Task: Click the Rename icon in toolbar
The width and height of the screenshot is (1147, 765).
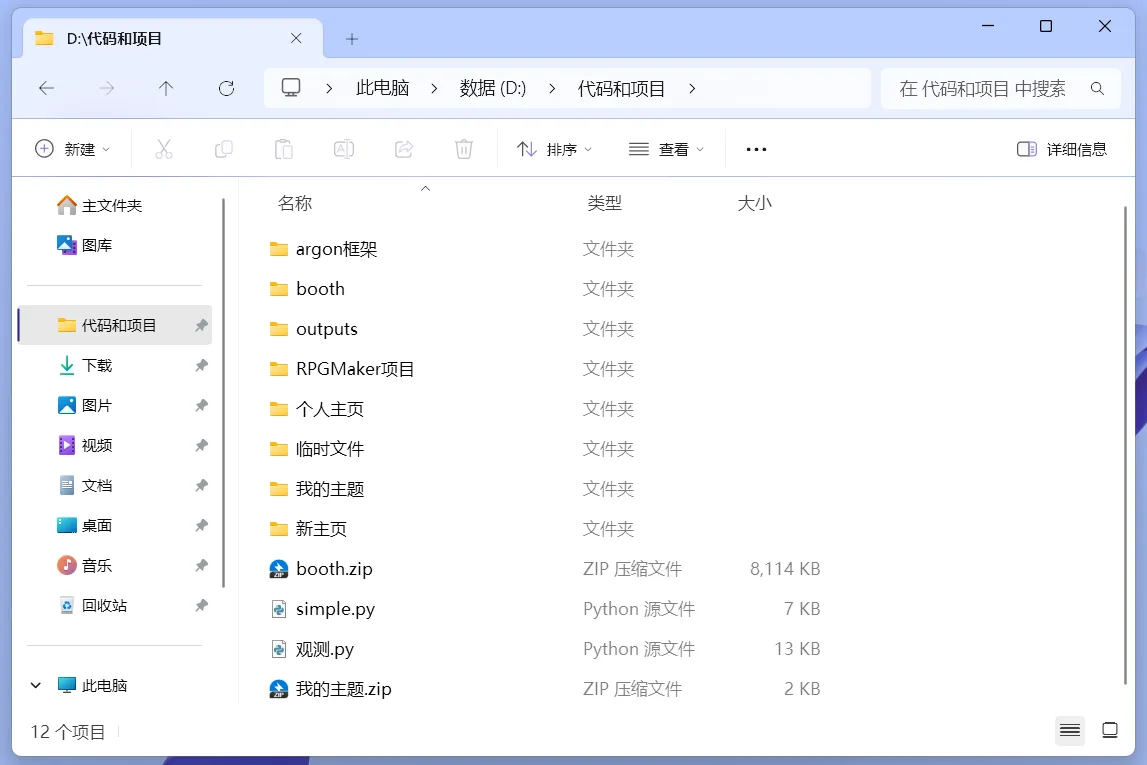Action: coord(344,149)
